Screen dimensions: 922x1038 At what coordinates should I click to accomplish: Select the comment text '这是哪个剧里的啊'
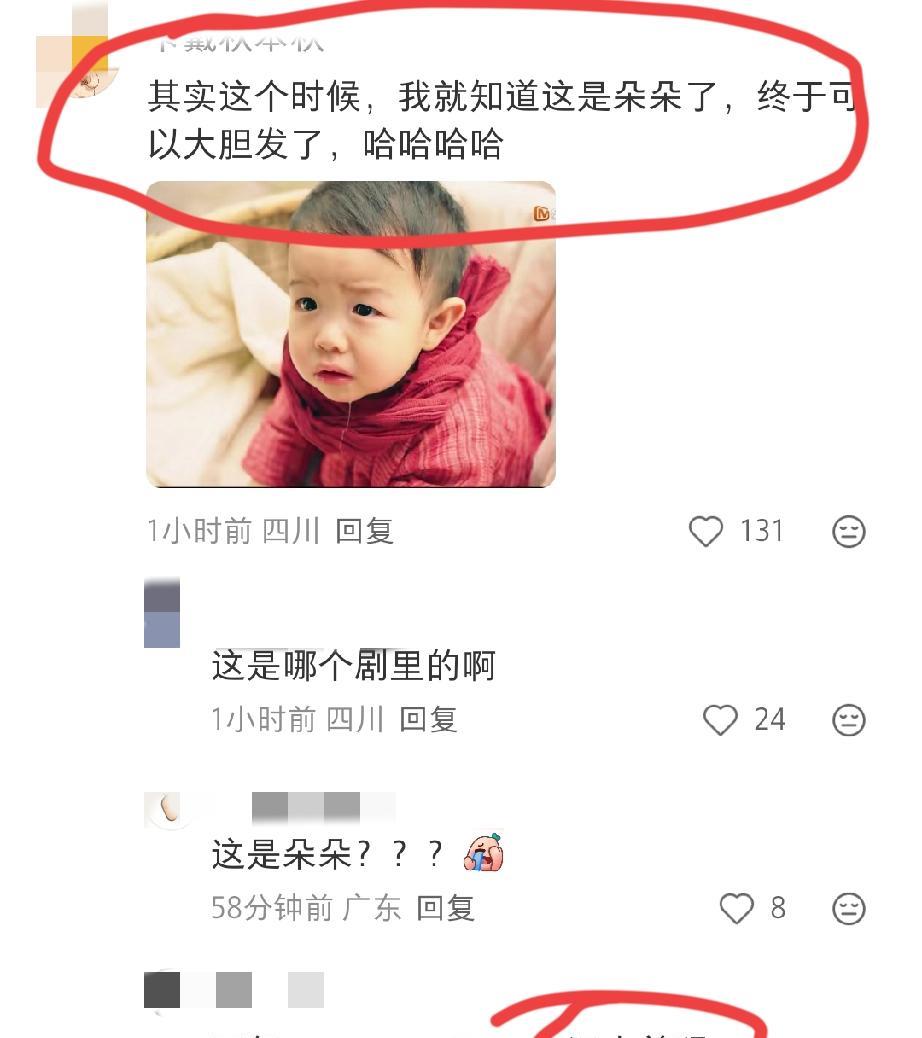point(353,665)
